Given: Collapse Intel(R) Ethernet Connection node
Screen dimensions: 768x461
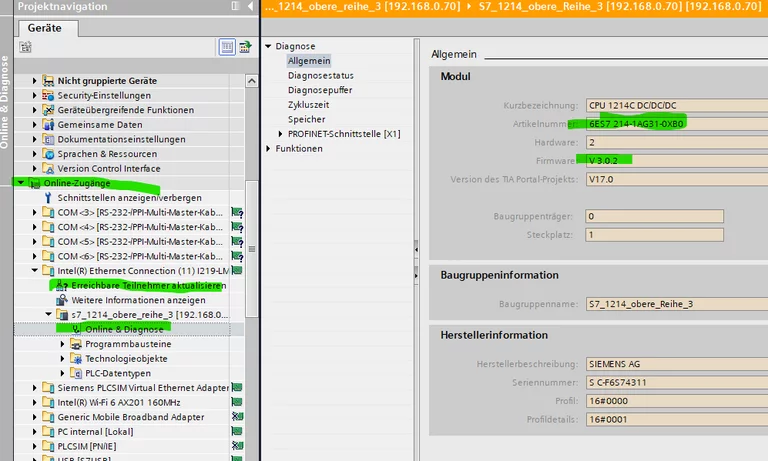Looking at the screenshot, I should (34, 270).
